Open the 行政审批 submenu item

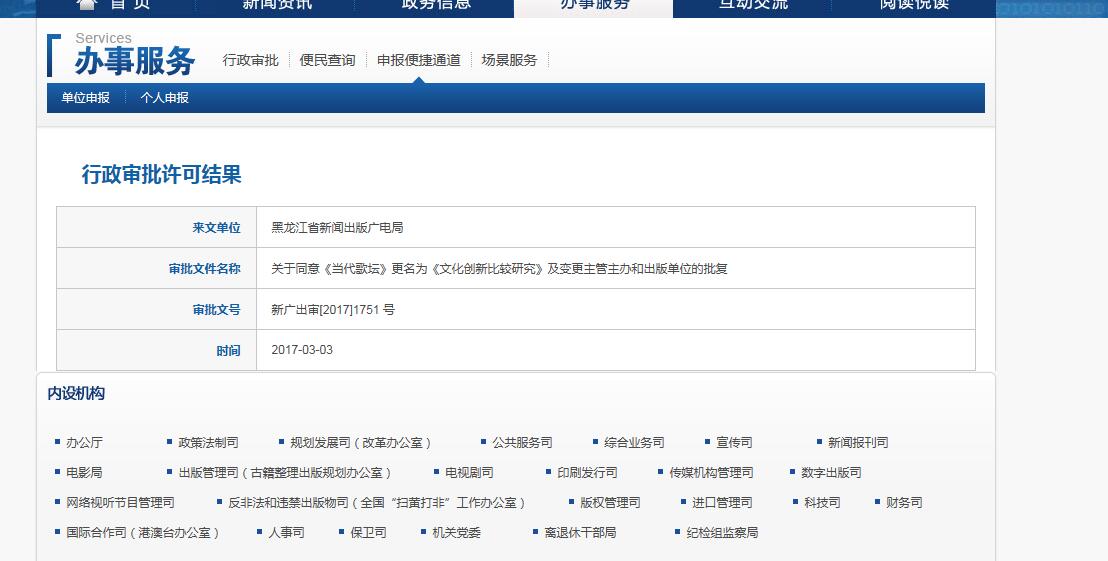[x=250, y=60]
